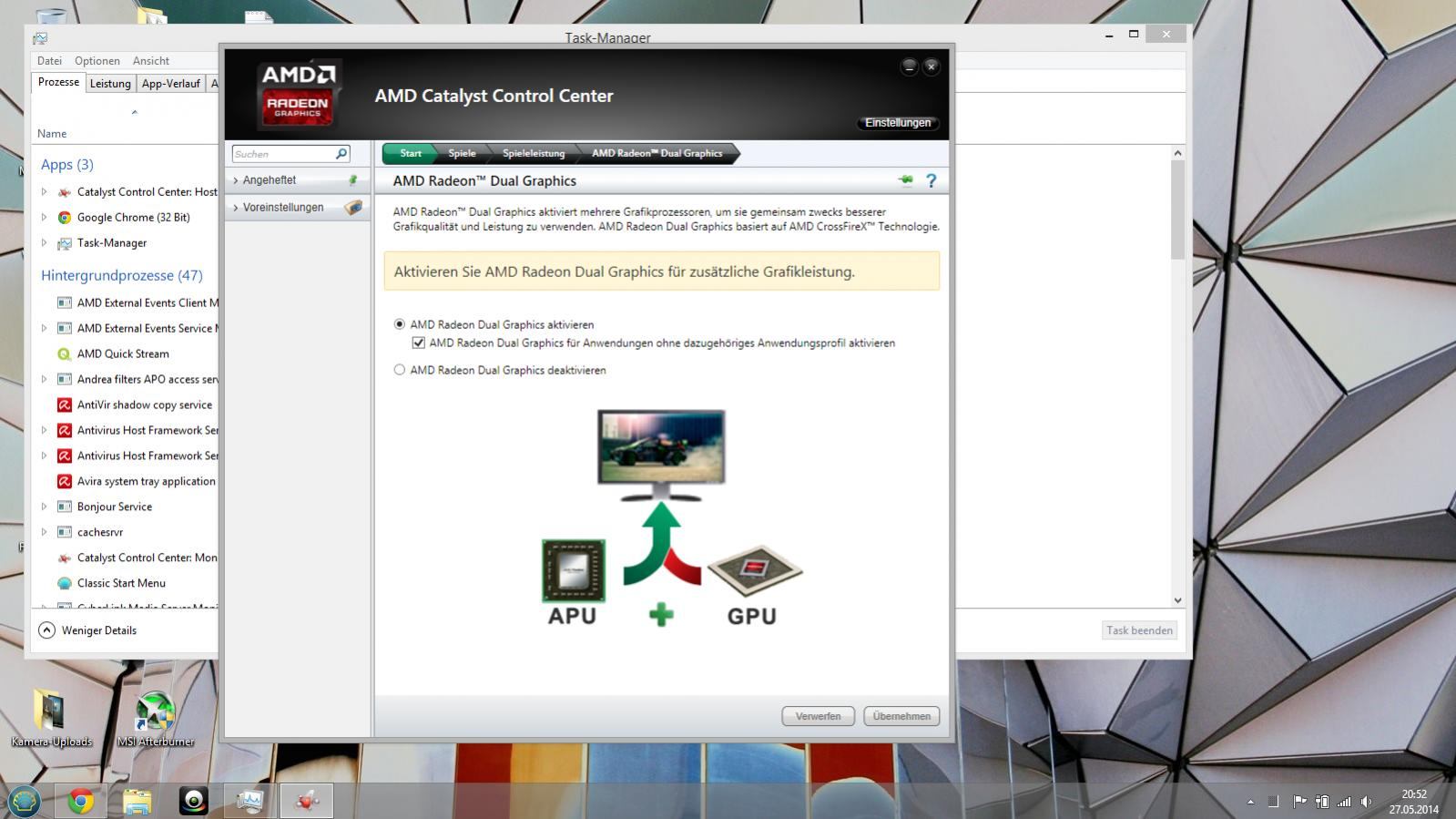
Task: Click Google Chrome icon in Task-Manager list
Action: pyautogui.click(x=65, y=218)
